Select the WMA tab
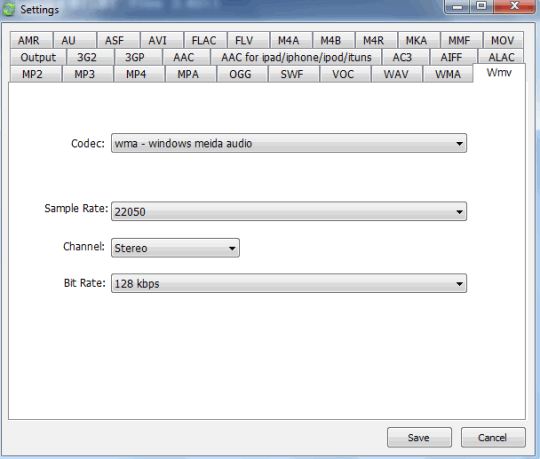Viewport: 540px width, 459px height. pyautogui.click(x=448, y=74)
